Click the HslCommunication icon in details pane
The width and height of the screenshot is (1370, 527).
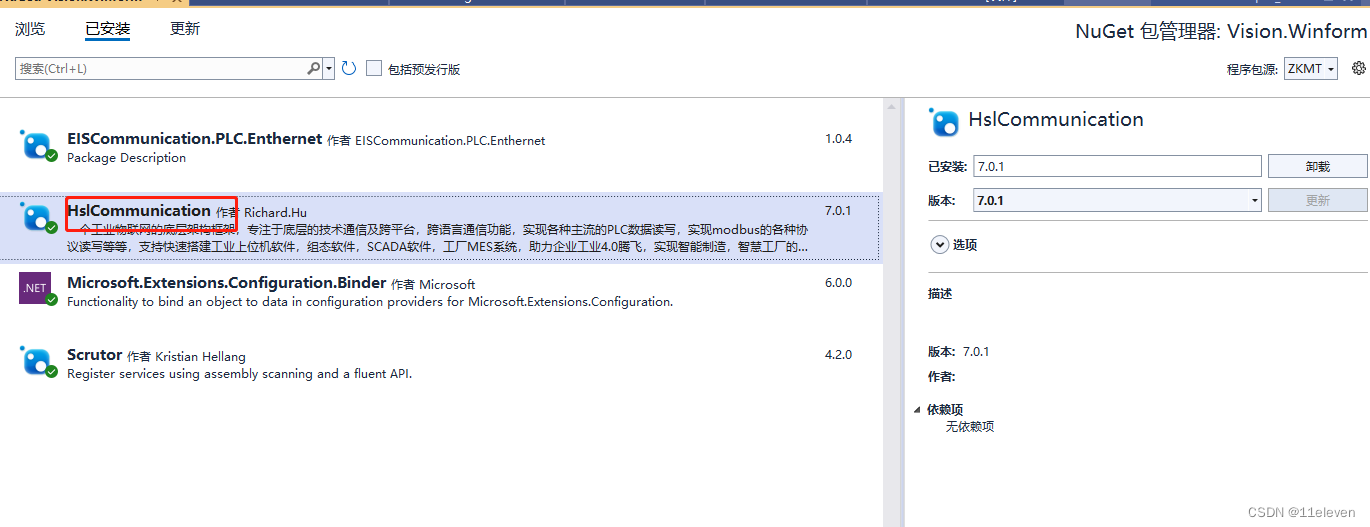click(x=945, y=122)
